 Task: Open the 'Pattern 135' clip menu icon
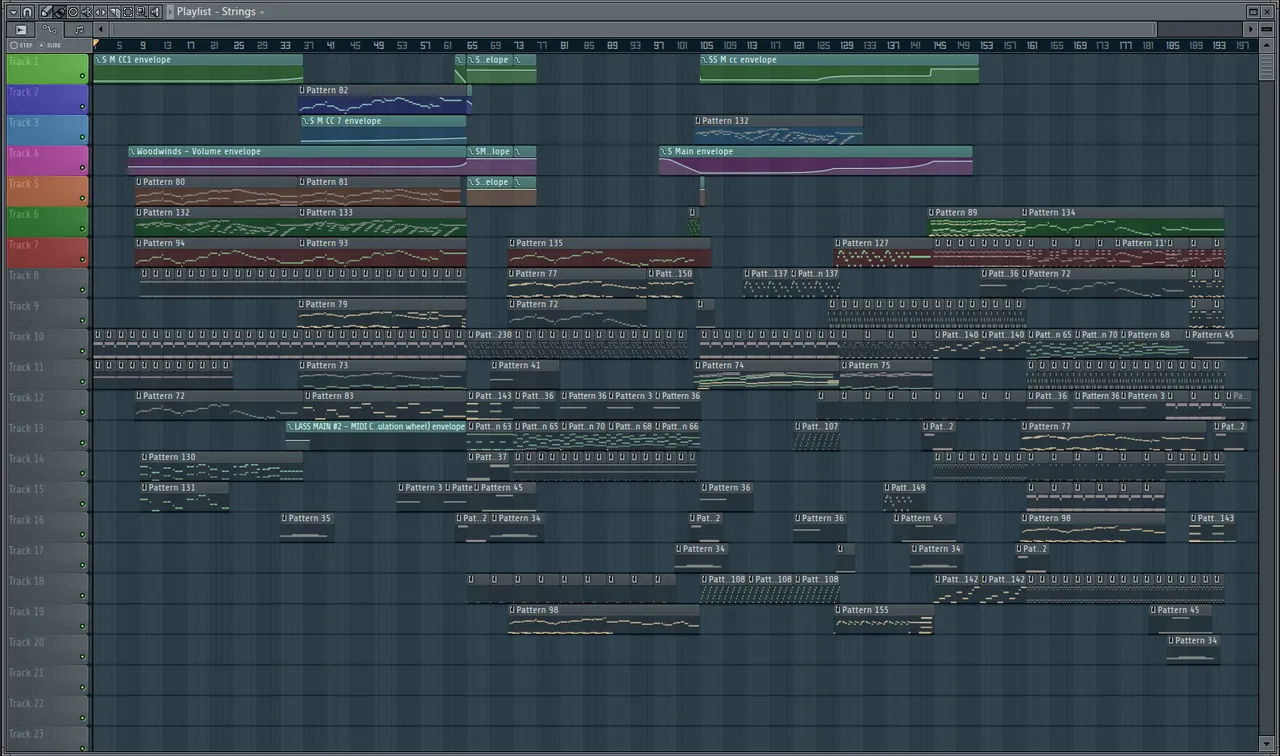(512, 243)
